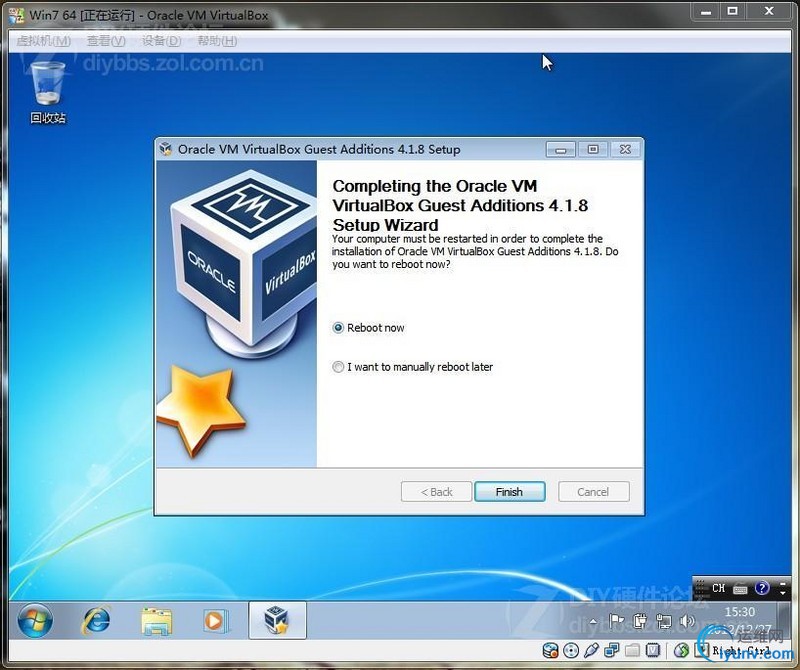This screenshot has width=800, height=670.
Task: Click the optical disc status icon
Action: click(x=571, y=651)
